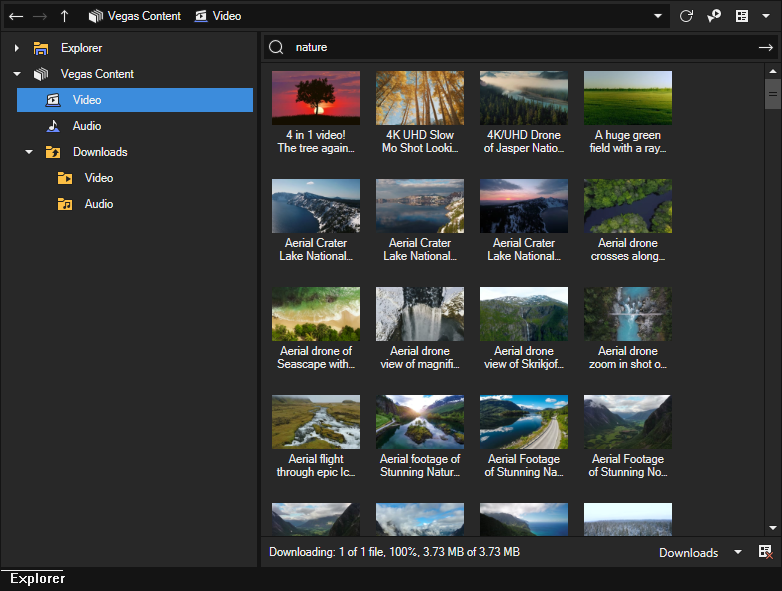
Task: Go back with the left arrow
Action: point(15,16)
